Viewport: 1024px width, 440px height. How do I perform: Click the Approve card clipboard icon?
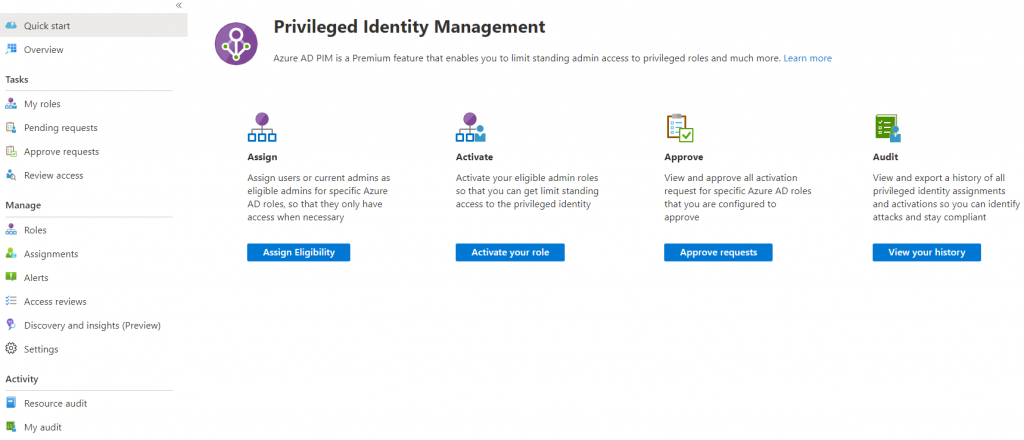coord(679,127)
